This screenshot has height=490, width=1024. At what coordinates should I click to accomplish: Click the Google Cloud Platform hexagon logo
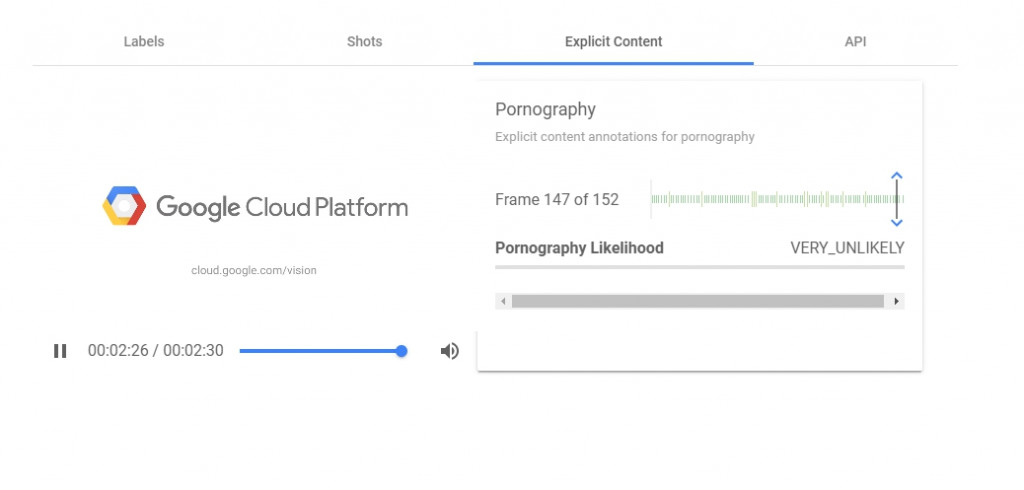[x=125, y=207]
